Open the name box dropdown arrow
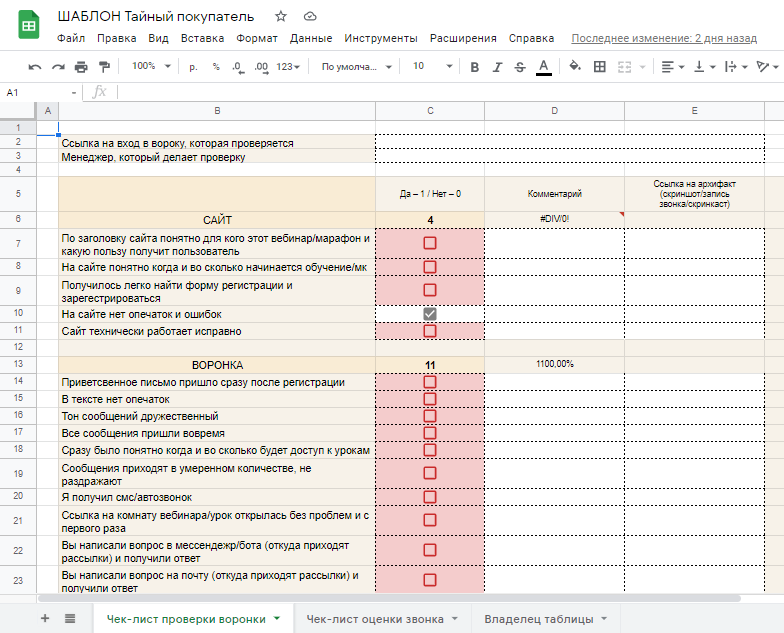Viewport: 784px width, 633px height. point(74,93)
